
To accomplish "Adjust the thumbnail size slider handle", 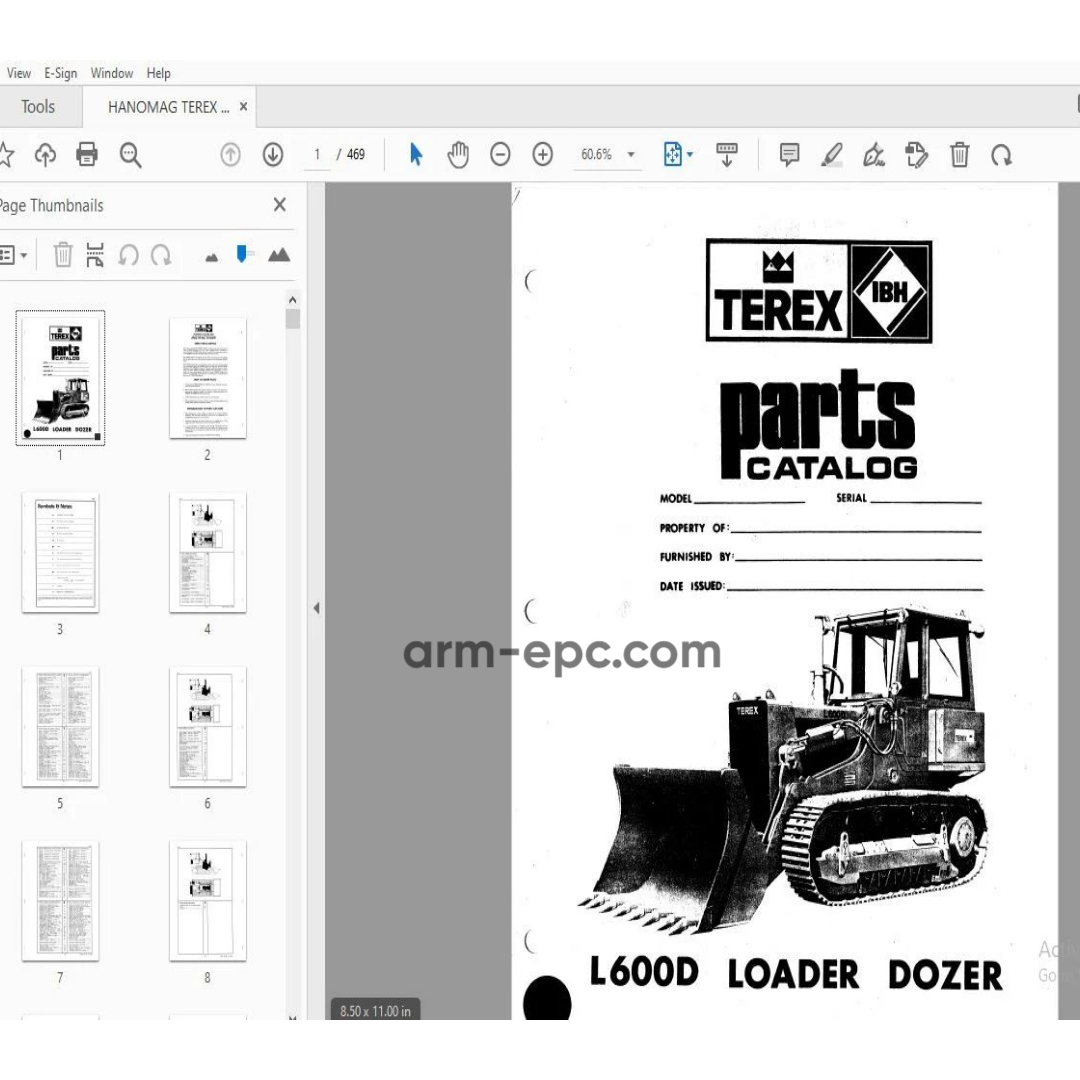I will click(242, 254).
